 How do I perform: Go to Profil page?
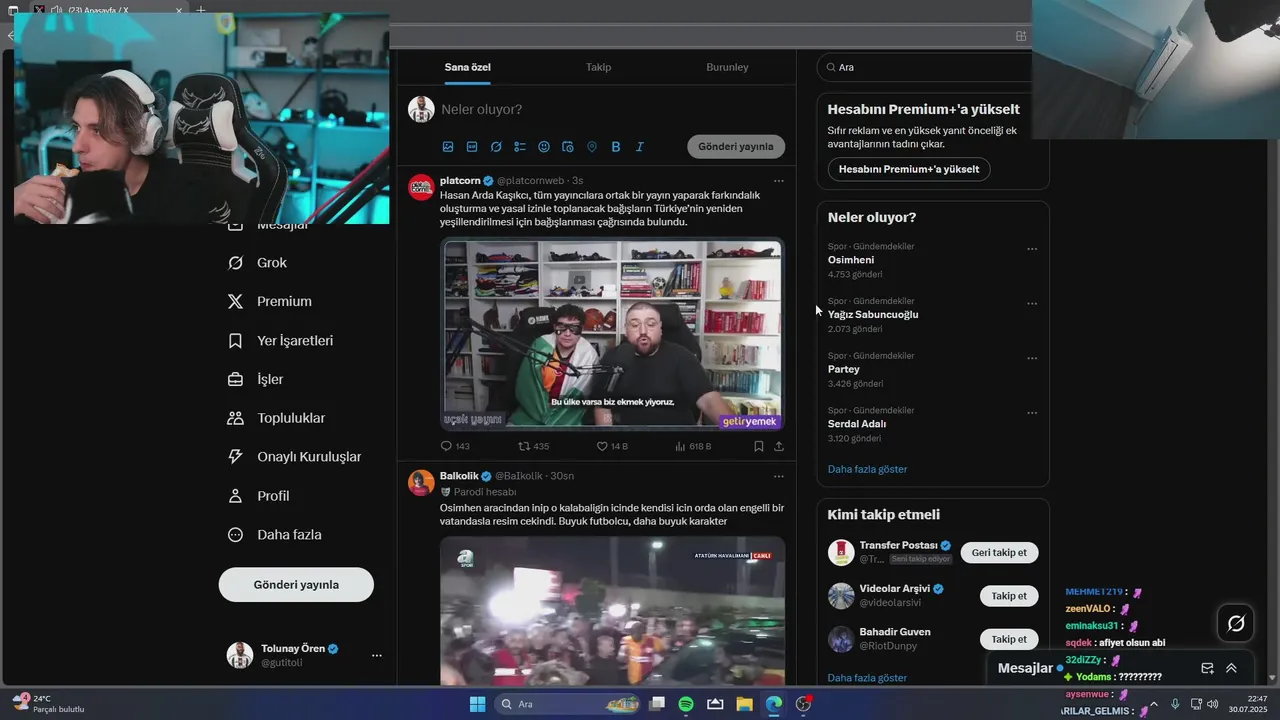coord(259,496)
